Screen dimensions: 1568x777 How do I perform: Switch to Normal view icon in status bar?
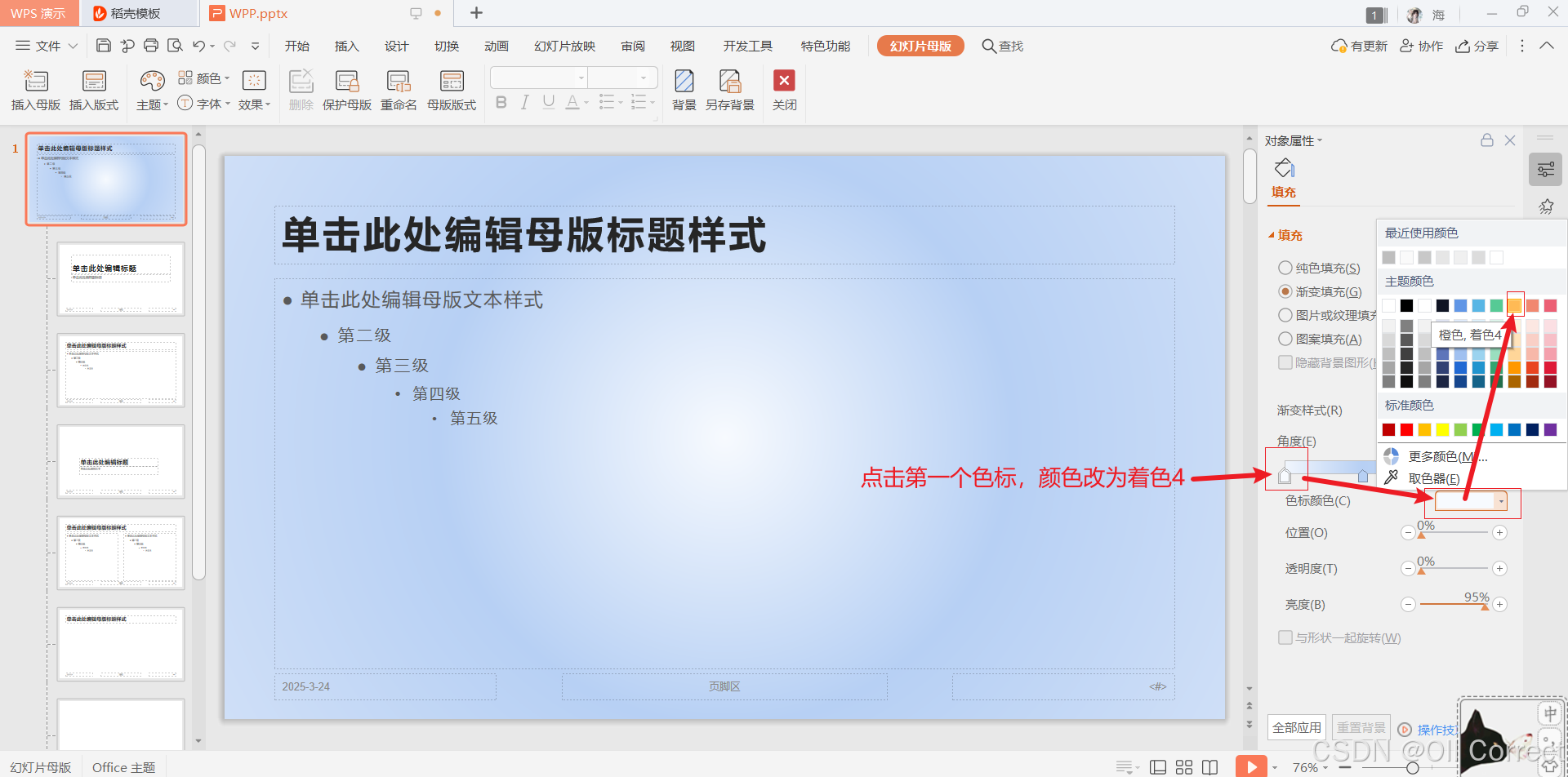[1158, 767]
